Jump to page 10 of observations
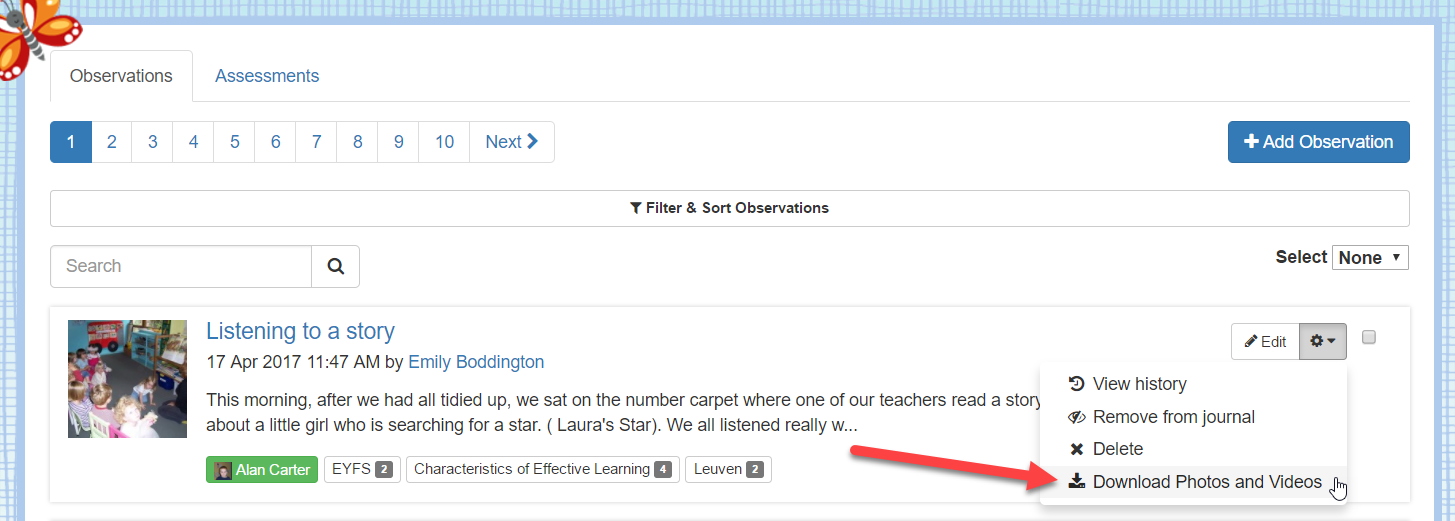The image size is (1455, 521). pyautogui.click(x=444, y=142)
